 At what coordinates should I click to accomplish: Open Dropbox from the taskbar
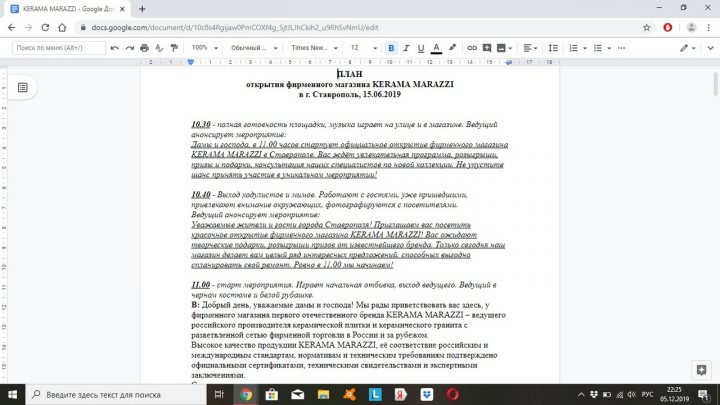point(427,394)
